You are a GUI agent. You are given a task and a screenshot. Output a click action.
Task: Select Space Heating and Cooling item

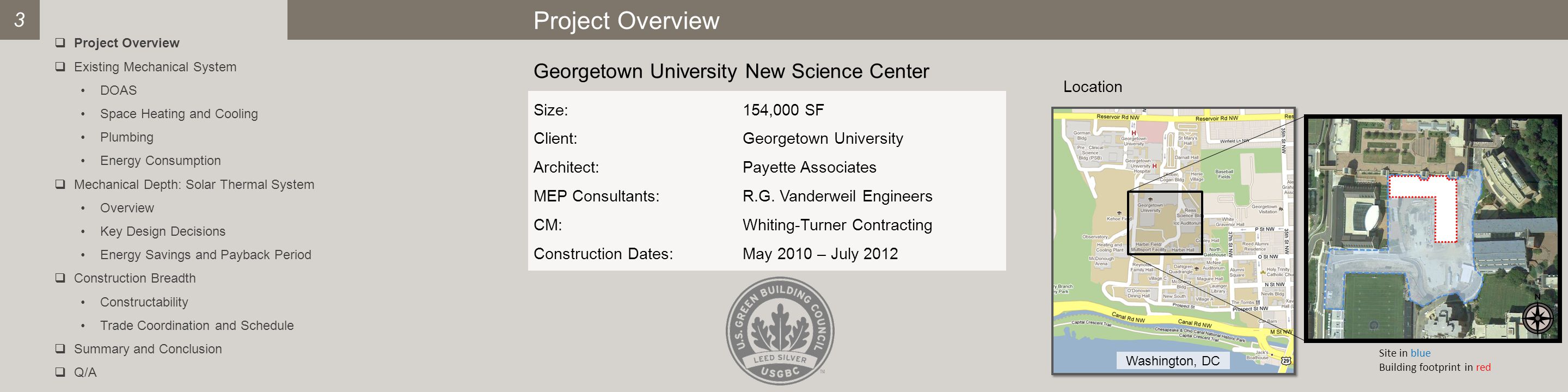pos(179,114)
